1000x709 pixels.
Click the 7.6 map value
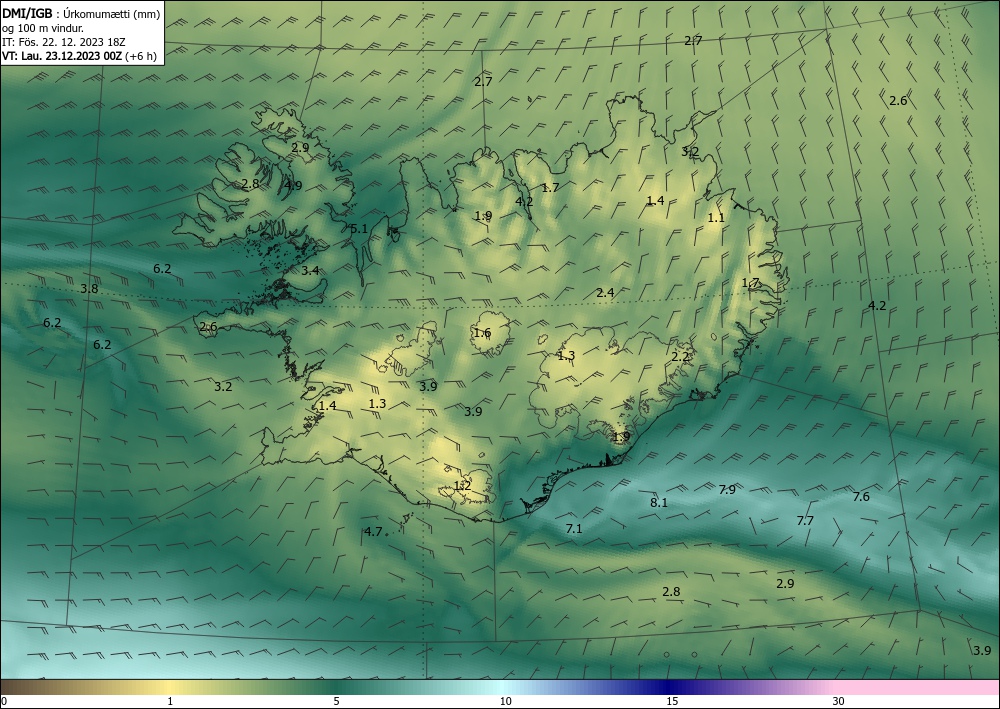point(861,497)
